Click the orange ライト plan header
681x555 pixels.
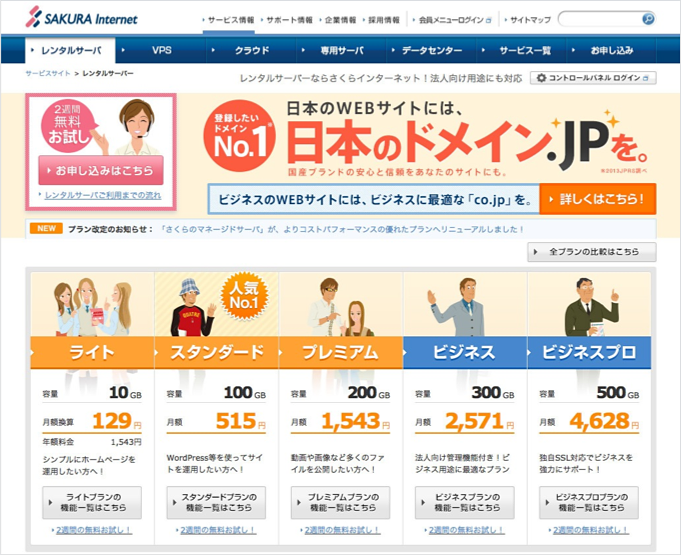click(92, 352)
